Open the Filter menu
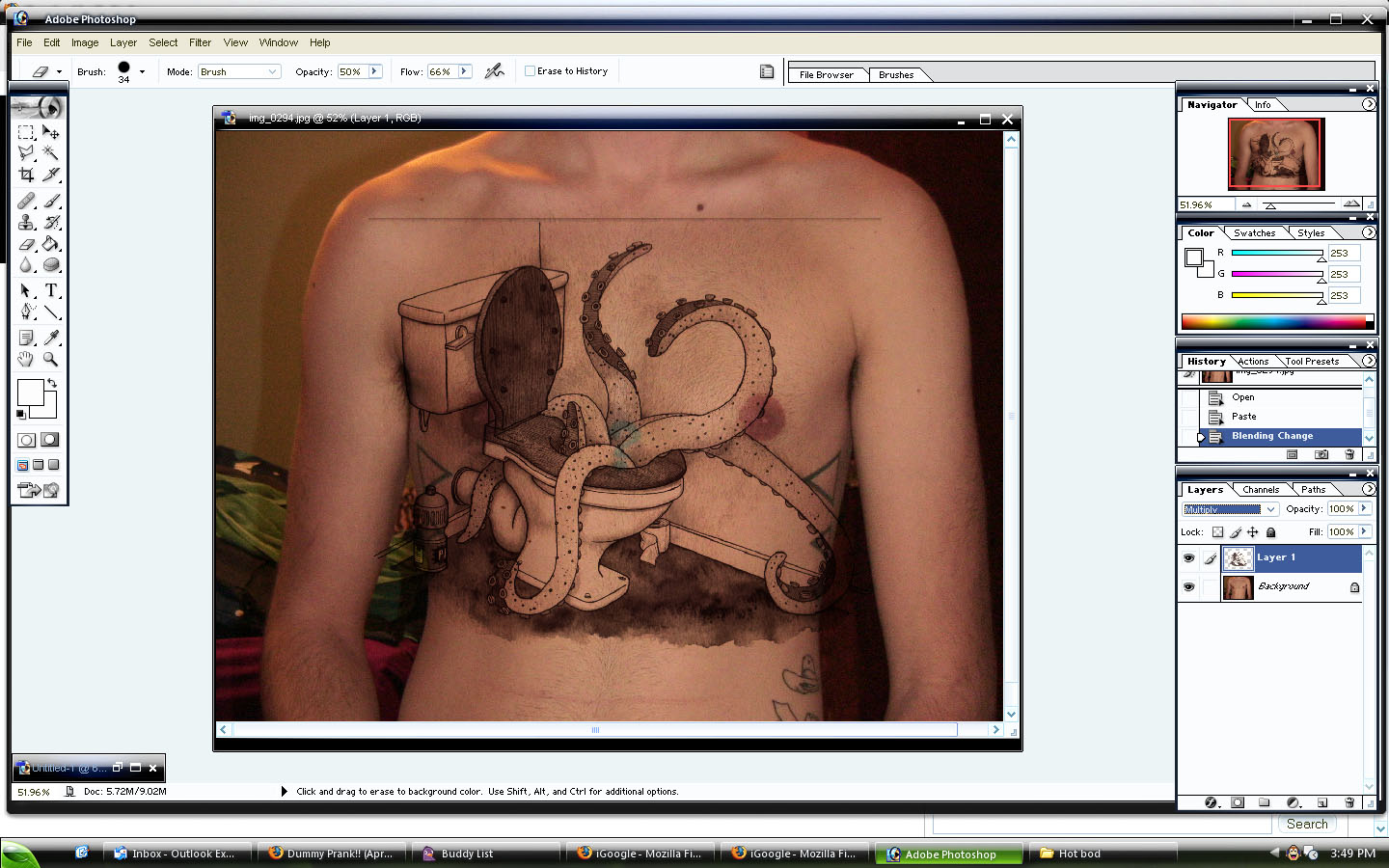 point(200,42)
